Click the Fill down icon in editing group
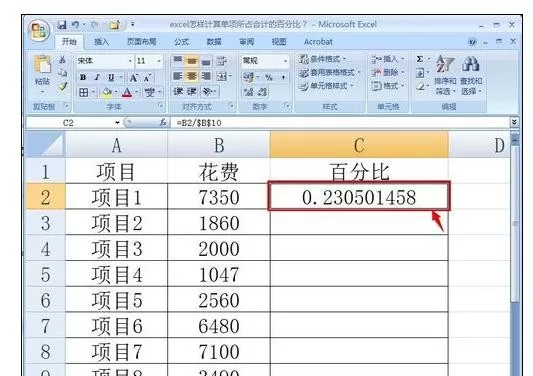This screenshot has width=533, height=376. (x=420, y=73)
